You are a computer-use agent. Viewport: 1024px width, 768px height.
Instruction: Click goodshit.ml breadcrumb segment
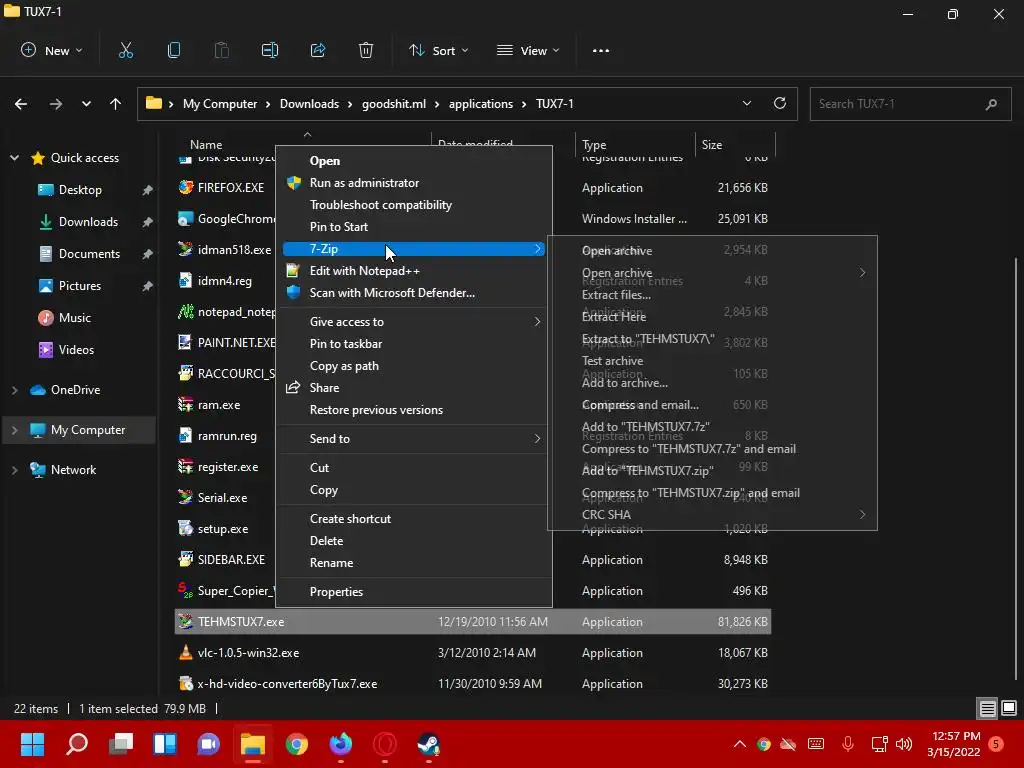click(x=394, y=104)
